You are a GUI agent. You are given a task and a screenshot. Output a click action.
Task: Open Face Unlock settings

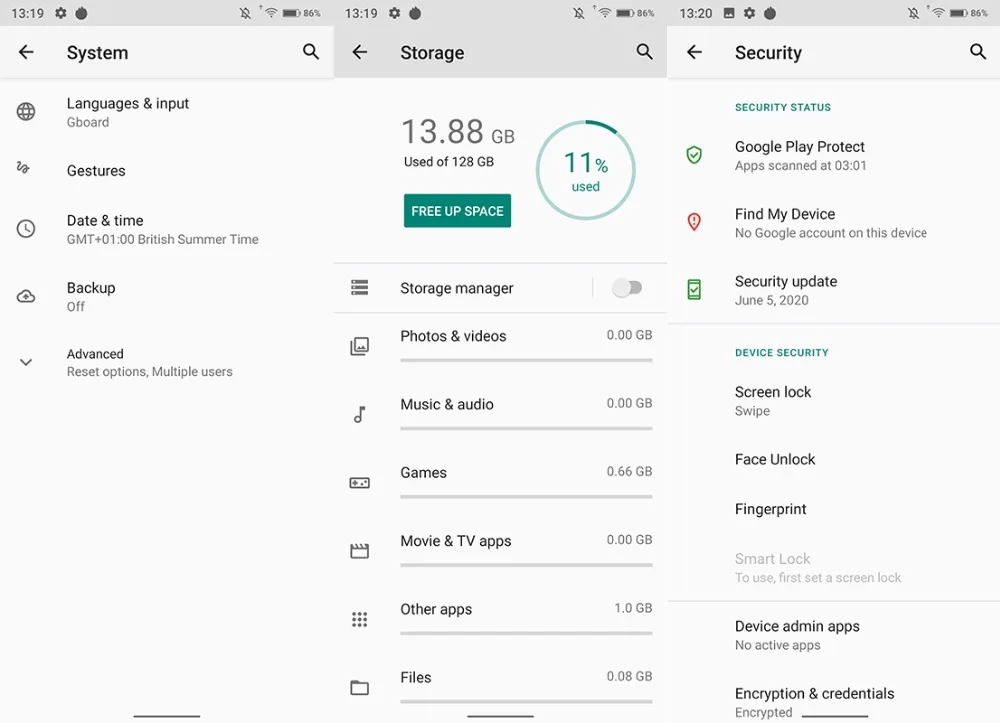(834, 459)
